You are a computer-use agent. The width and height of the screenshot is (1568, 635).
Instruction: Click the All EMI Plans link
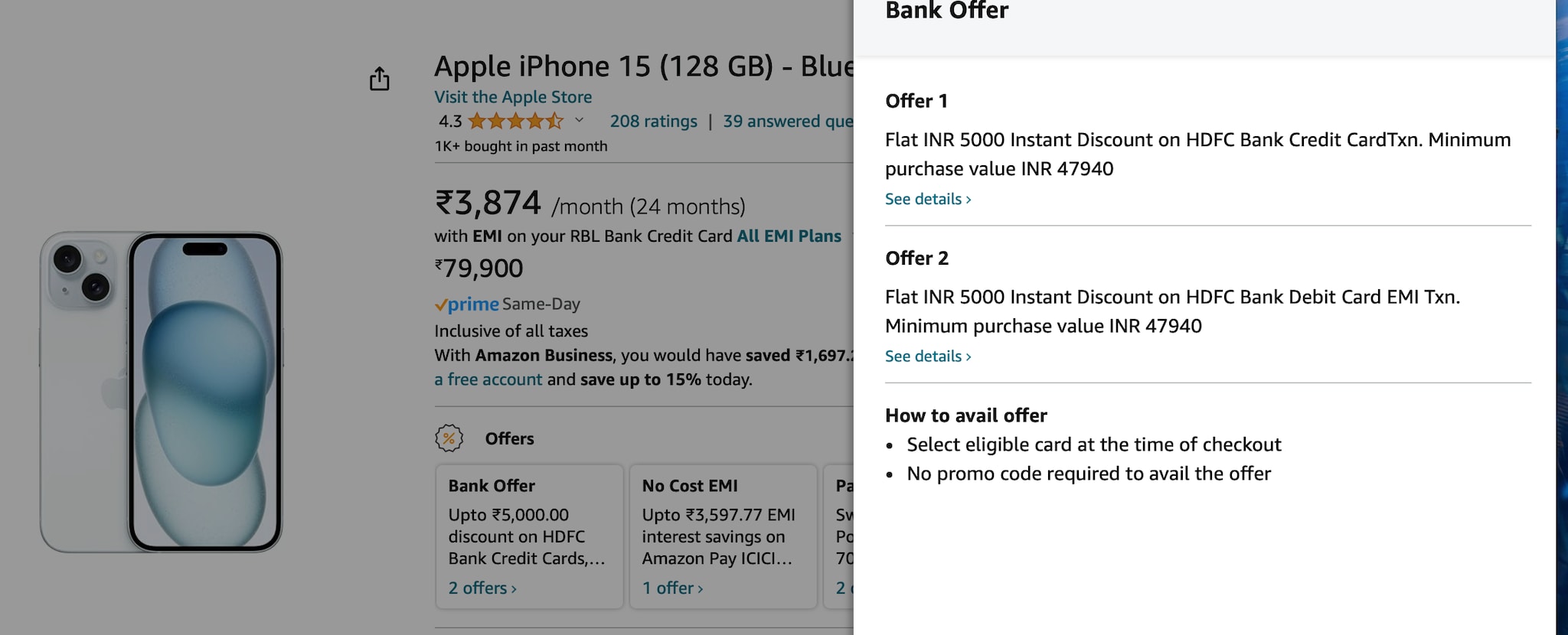pyautogui.click(x=789, y=236)
